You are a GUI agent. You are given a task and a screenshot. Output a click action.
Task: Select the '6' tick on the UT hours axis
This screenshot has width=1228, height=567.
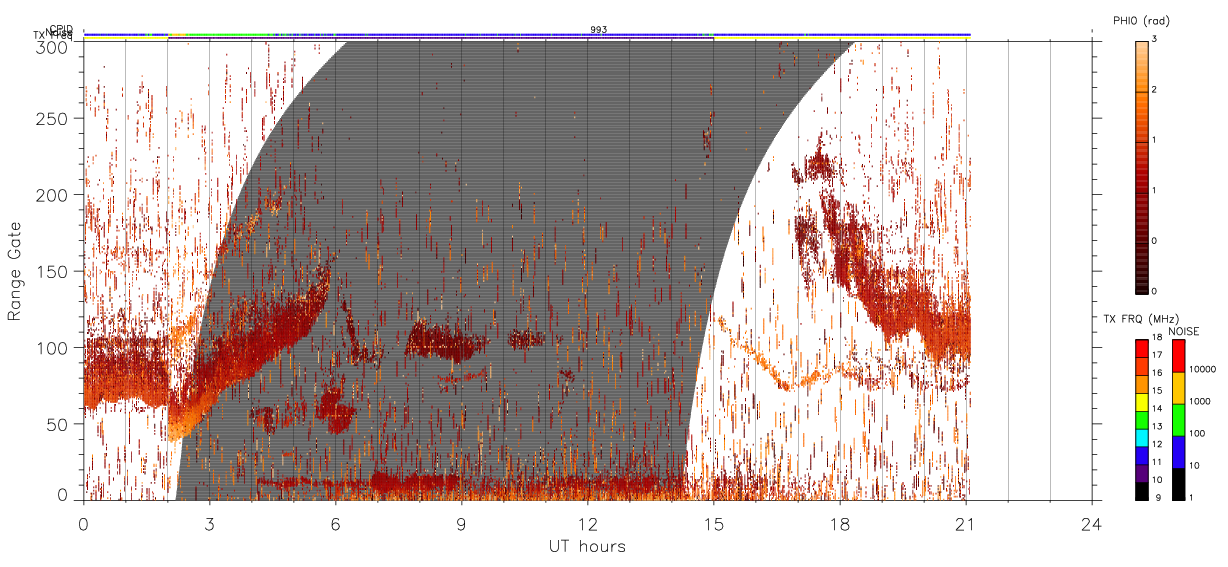pos(335,522)
